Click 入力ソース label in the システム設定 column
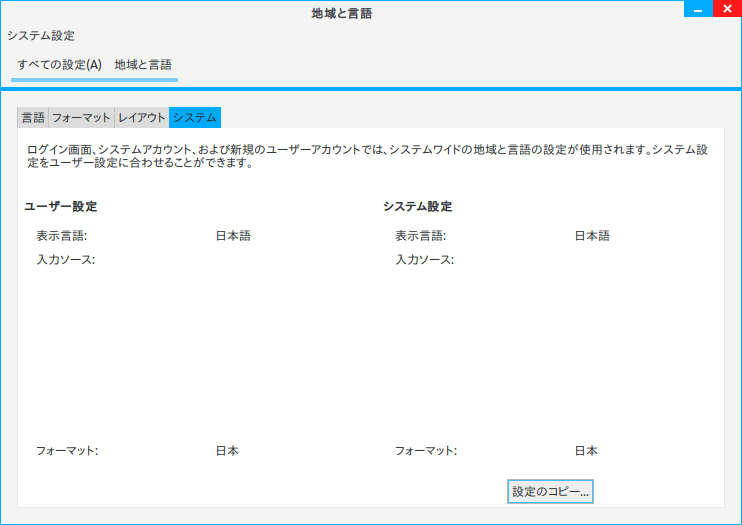 pyautogui.click(x=424, y=260)
